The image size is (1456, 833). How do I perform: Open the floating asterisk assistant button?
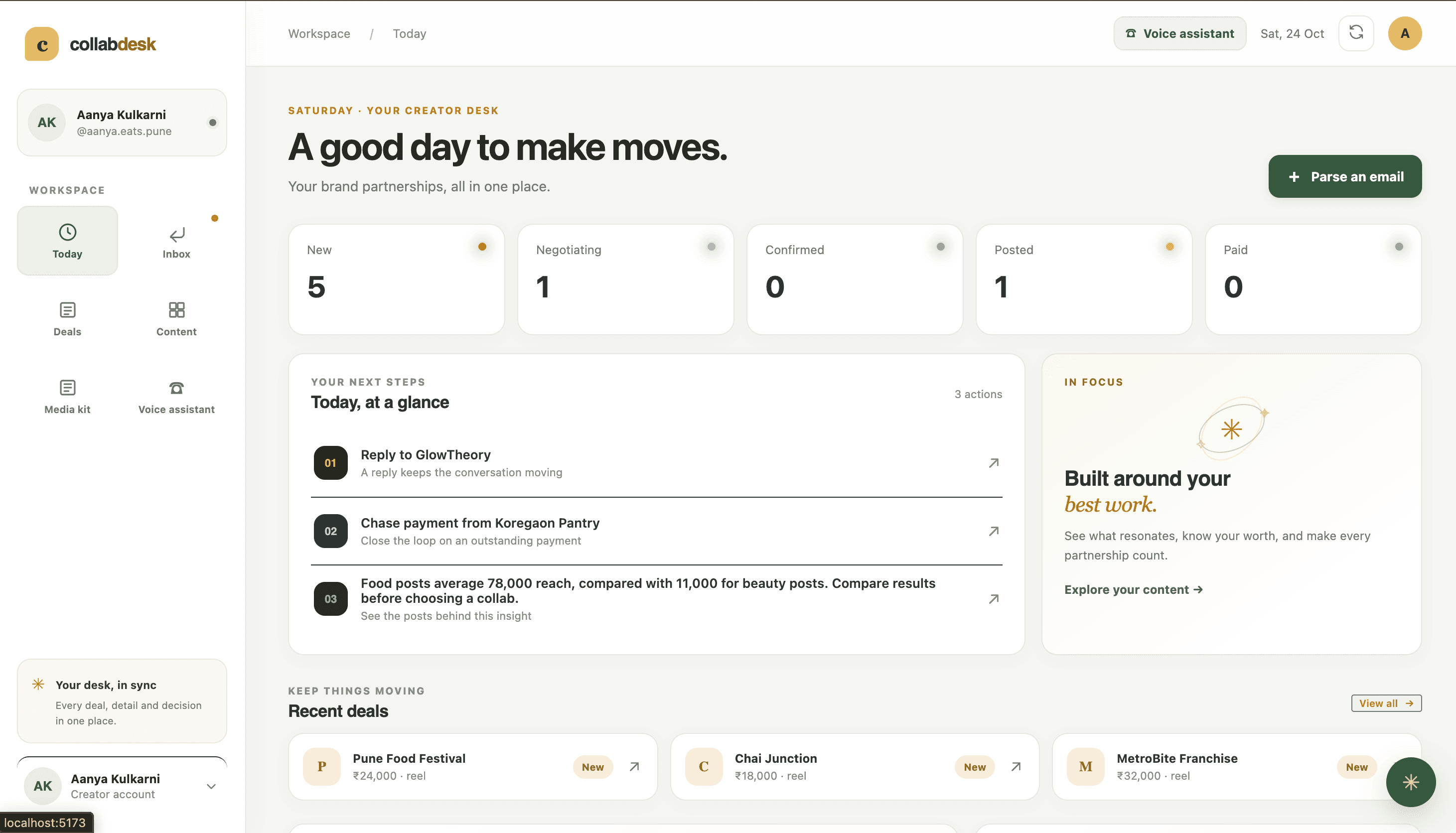click(x=1410, y=782)
